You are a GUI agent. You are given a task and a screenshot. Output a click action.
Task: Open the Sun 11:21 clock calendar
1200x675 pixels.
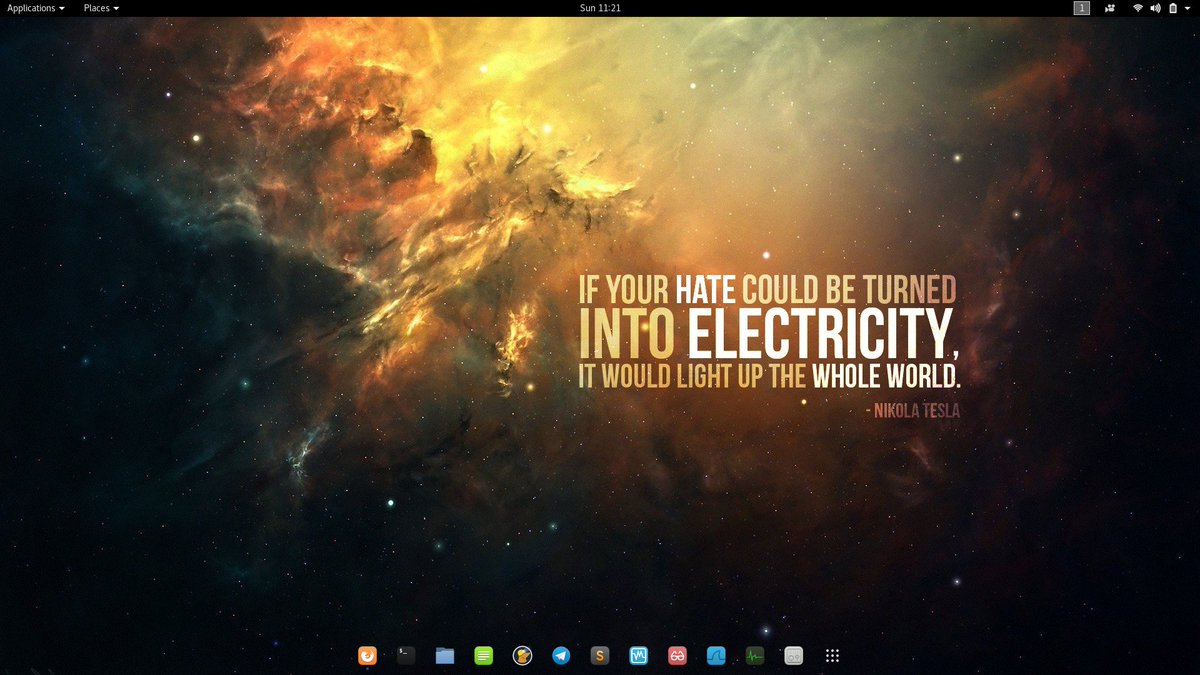click(600, 8)
